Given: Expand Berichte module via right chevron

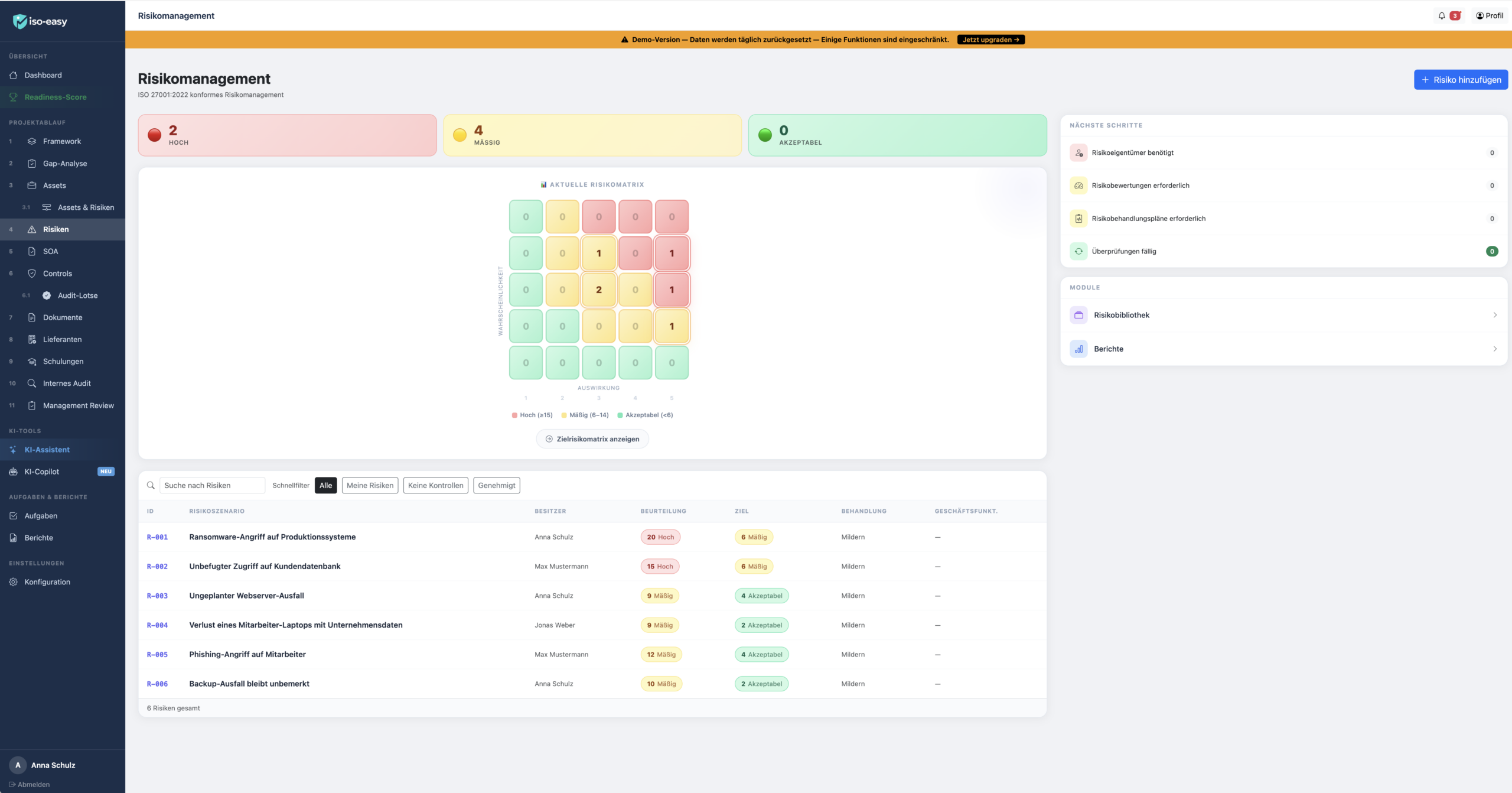Looking at the screenshot, I should point(1495,349).
